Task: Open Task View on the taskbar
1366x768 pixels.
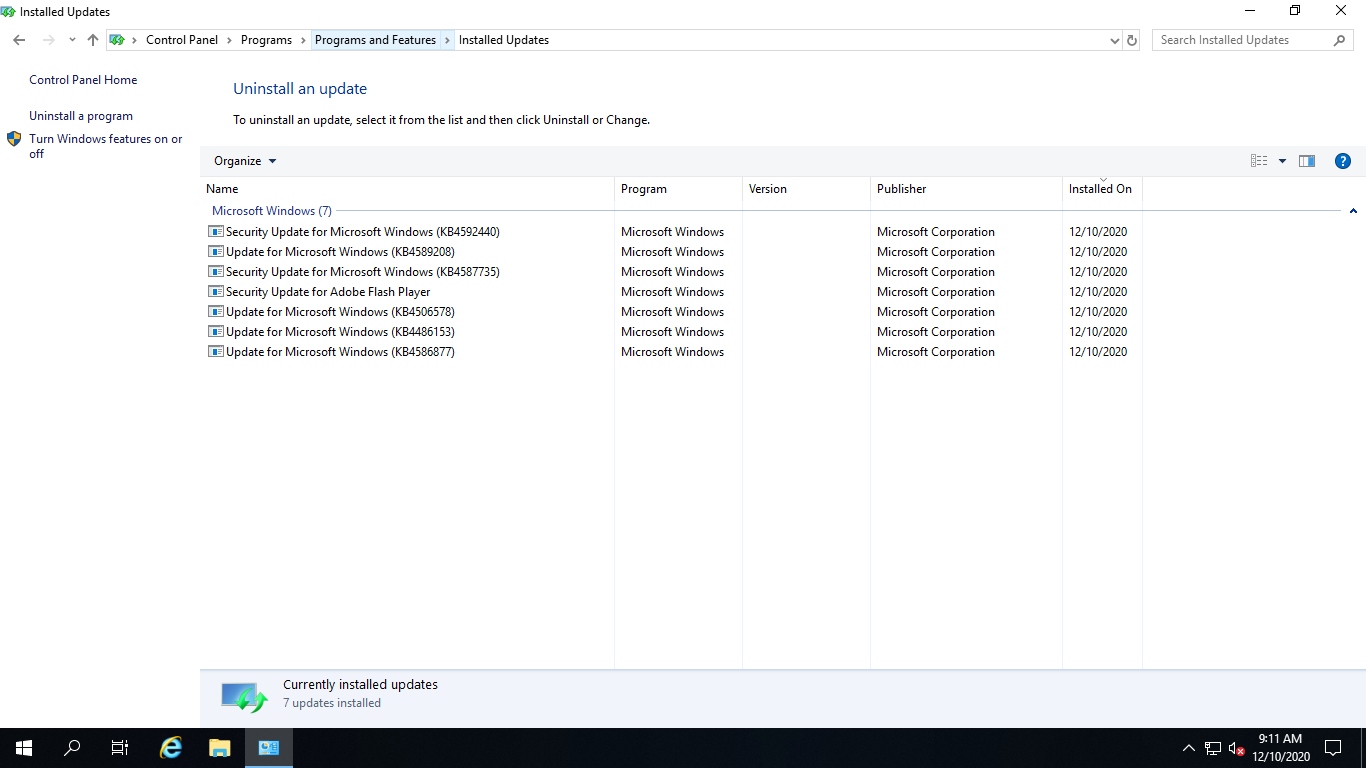Action: coord(120,747)
